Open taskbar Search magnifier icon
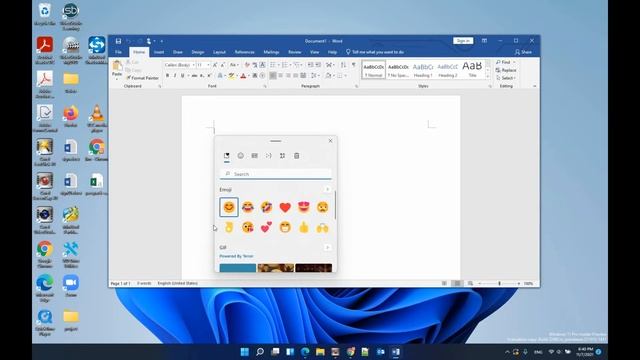Viewport: 640px width, 360px height. click(260, 352)
